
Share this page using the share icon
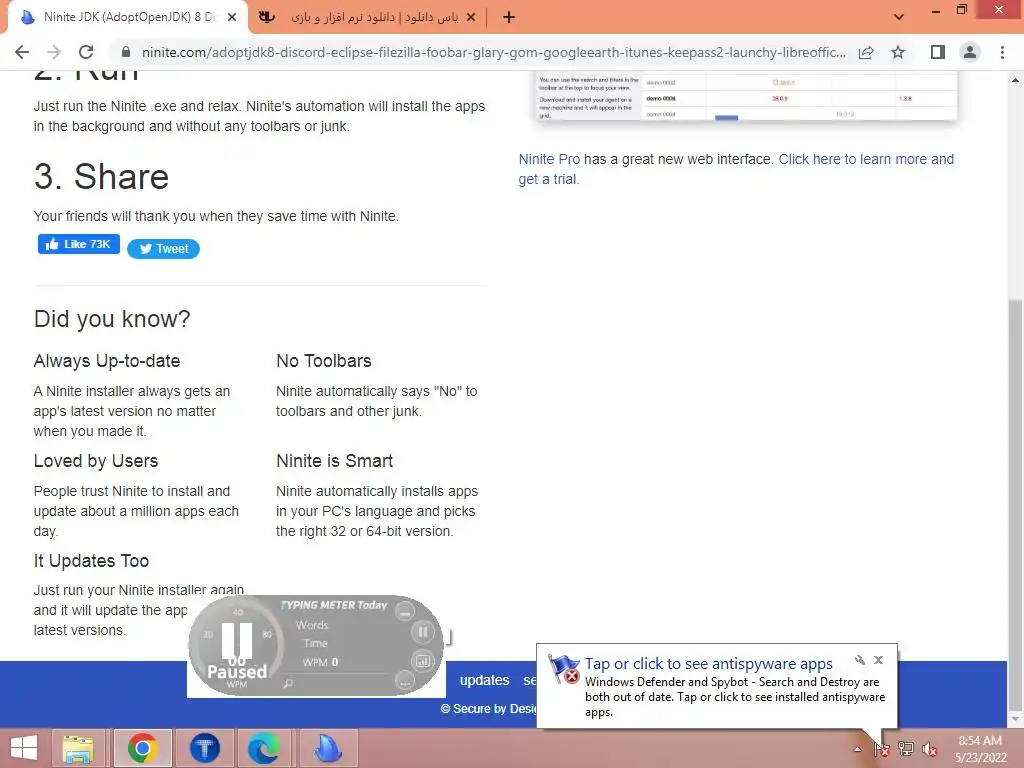[x=866, y=52]
